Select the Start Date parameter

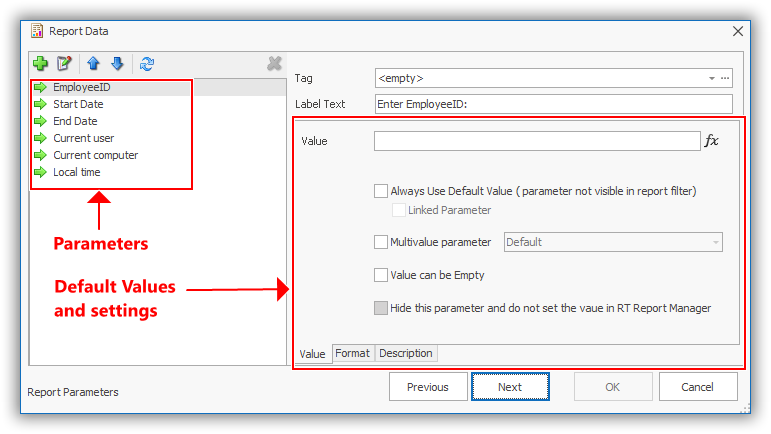coord(78,104)
